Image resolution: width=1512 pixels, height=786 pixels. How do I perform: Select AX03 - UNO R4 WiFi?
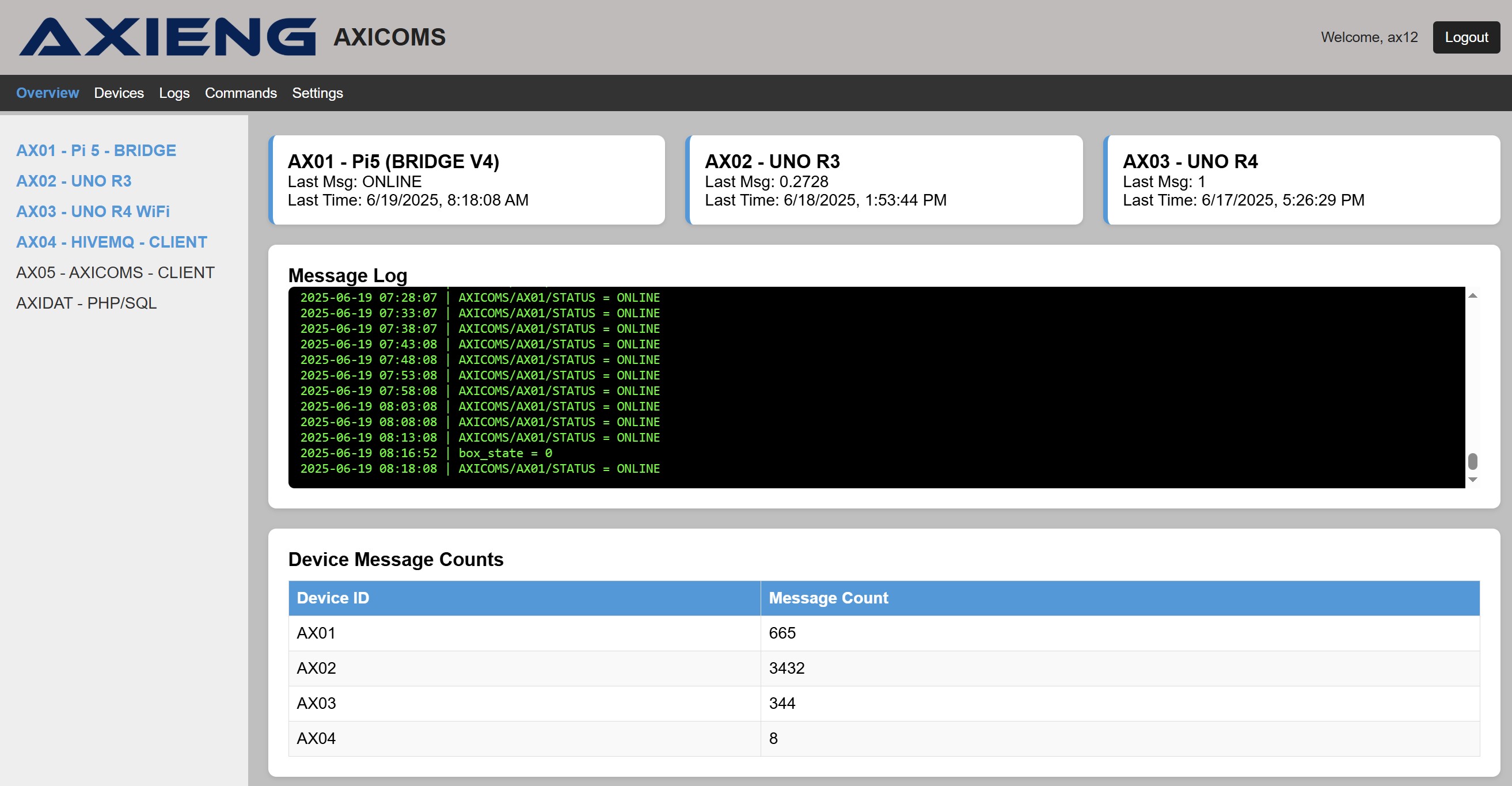tap(93, 211)
